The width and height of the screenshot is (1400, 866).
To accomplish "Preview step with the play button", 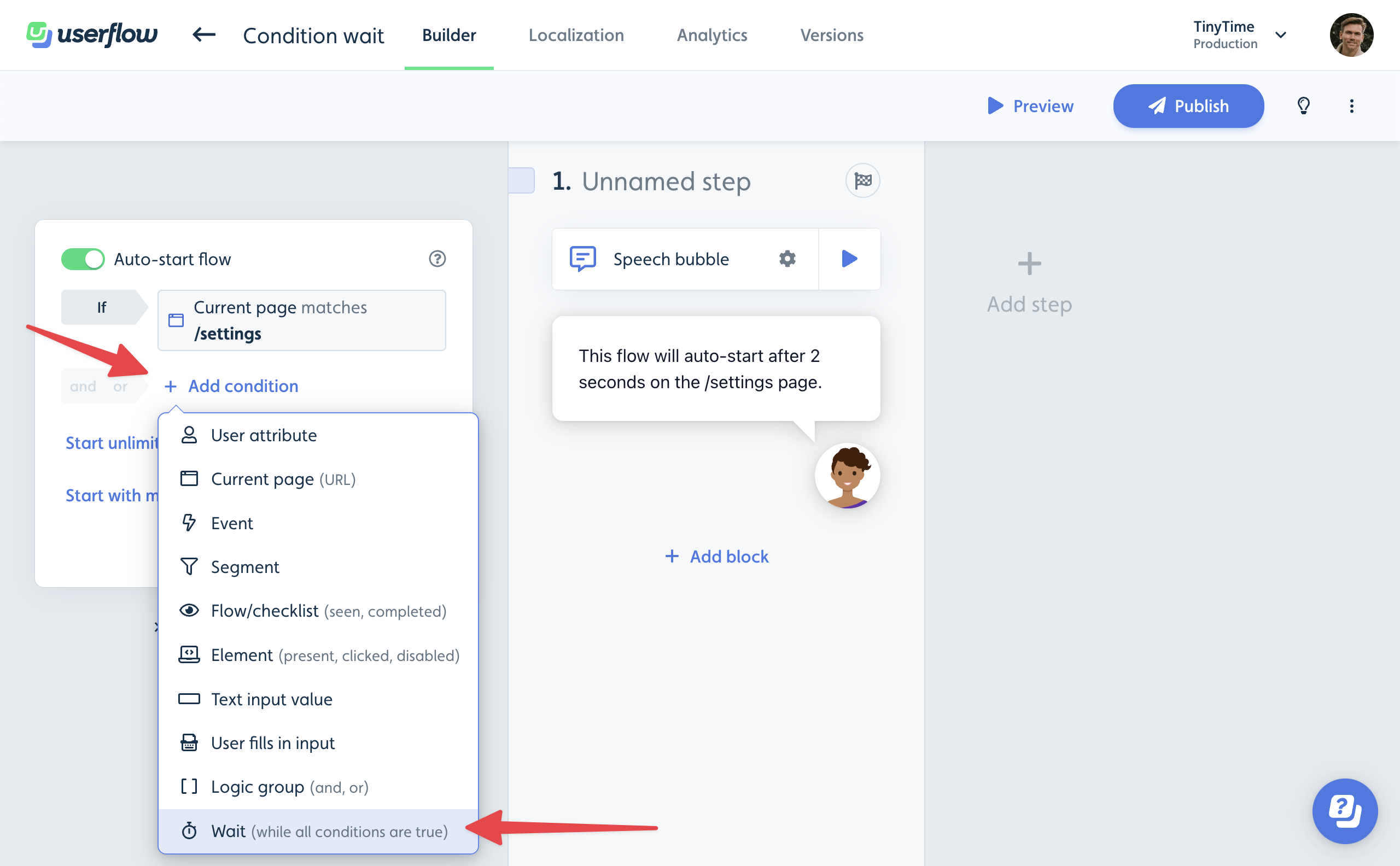I will pyautogui.click(x=849, y=259).
